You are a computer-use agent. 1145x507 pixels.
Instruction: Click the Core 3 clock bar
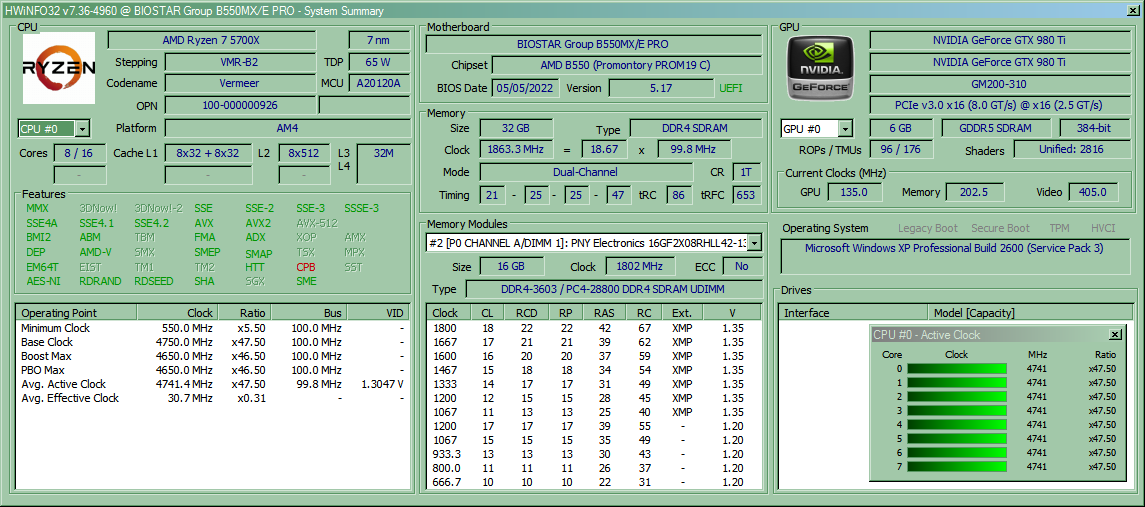point(957,411)
